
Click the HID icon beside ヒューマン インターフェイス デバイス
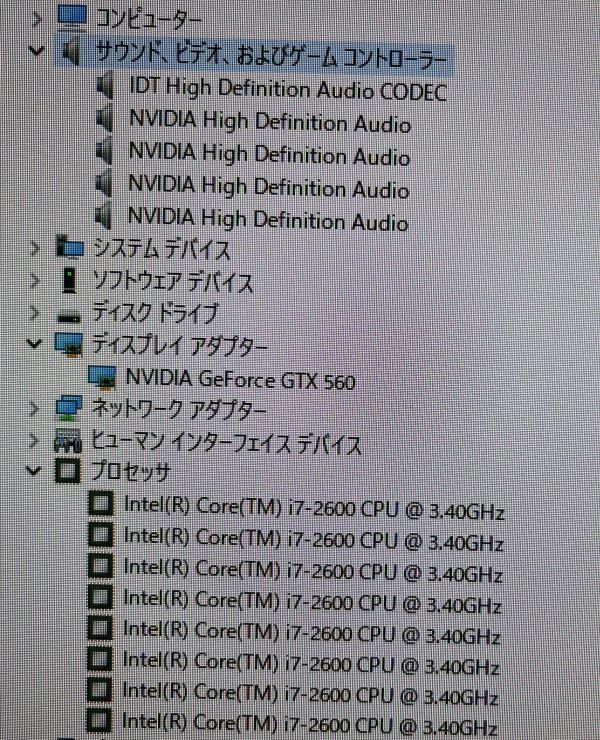[x=68, y=442]
